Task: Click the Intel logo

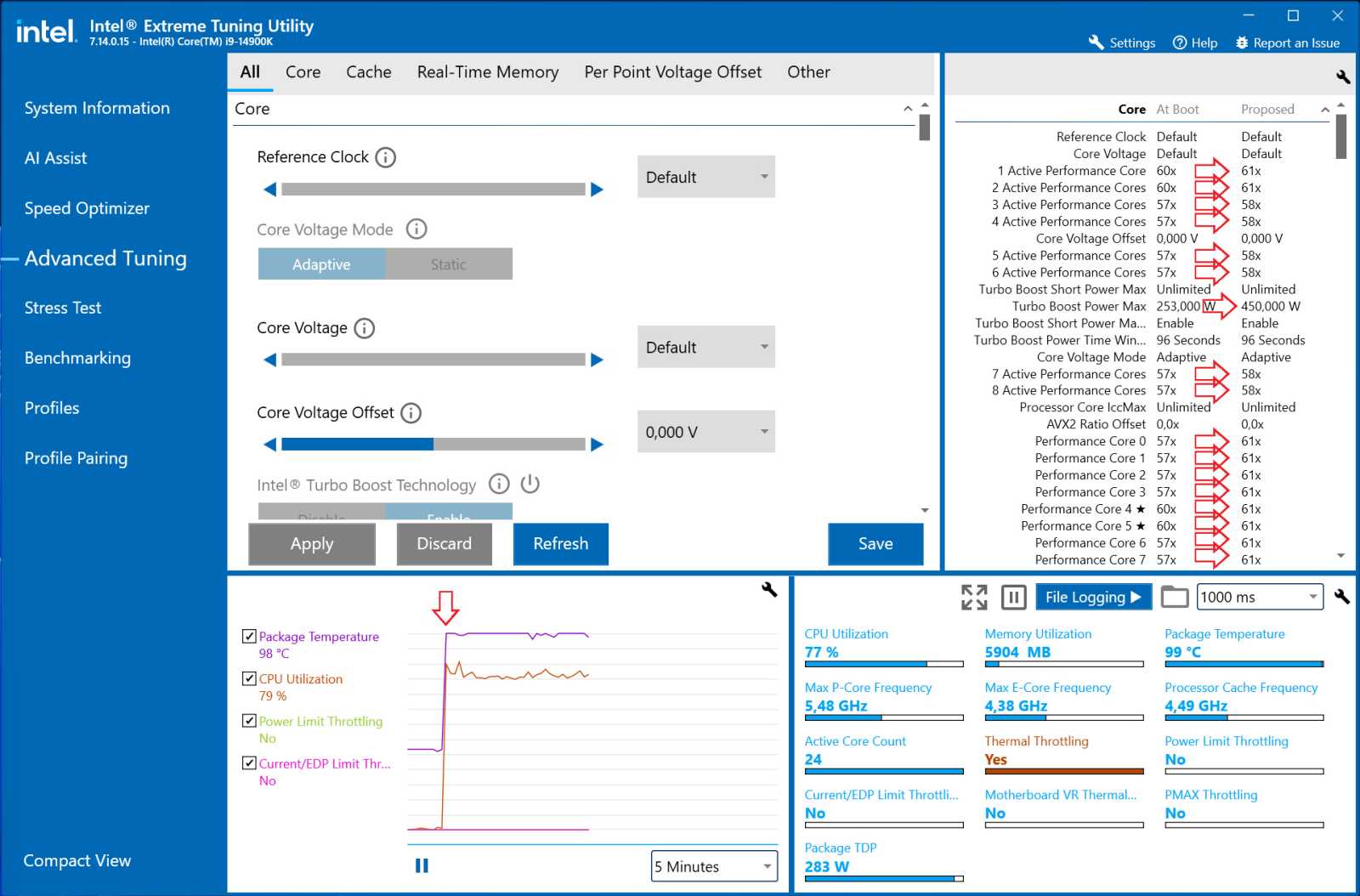Action: [46, 31]
